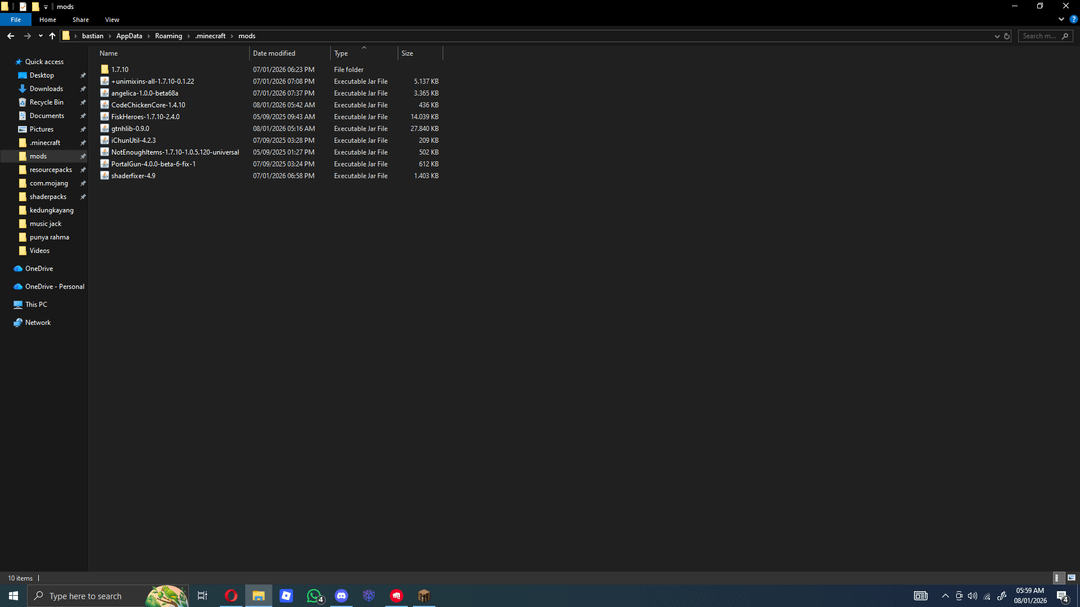Open the File menu
The width and height of the screenshot is (1080, 607).
point(15,19)
